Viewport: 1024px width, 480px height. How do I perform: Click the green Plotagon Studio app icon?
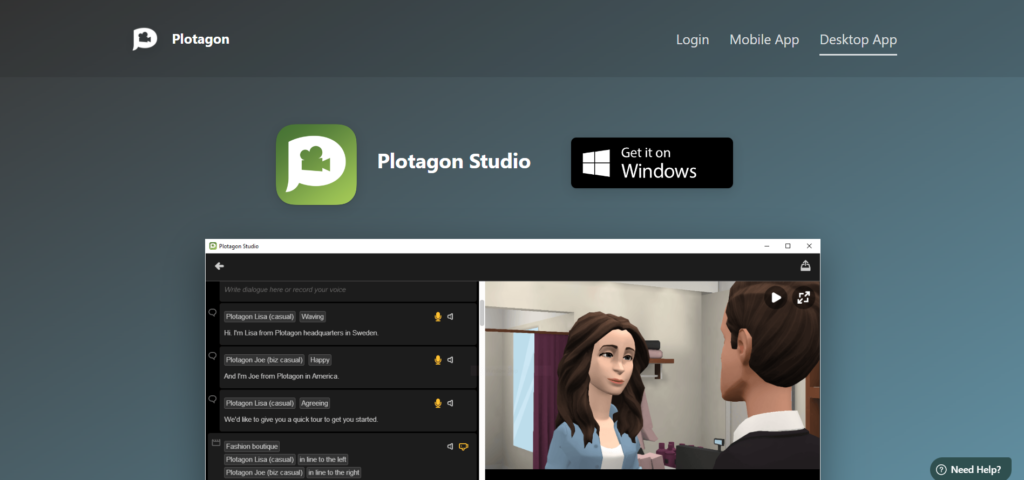coord(316,165)
